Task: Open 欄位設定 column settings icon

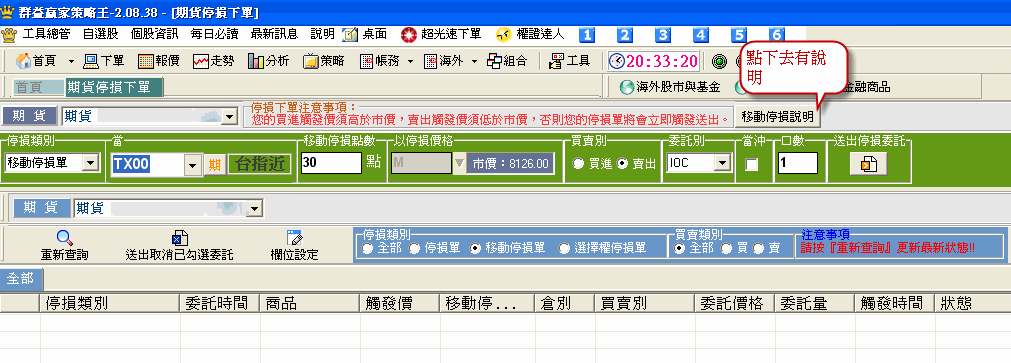Action: 294,238
